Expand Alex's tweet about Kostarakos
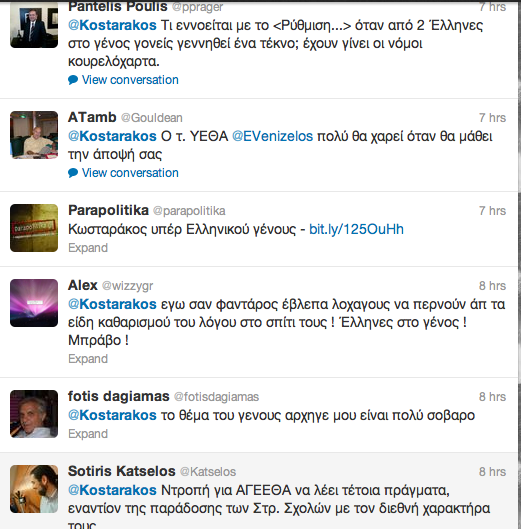521x529 pixels. tap(88, 359)
